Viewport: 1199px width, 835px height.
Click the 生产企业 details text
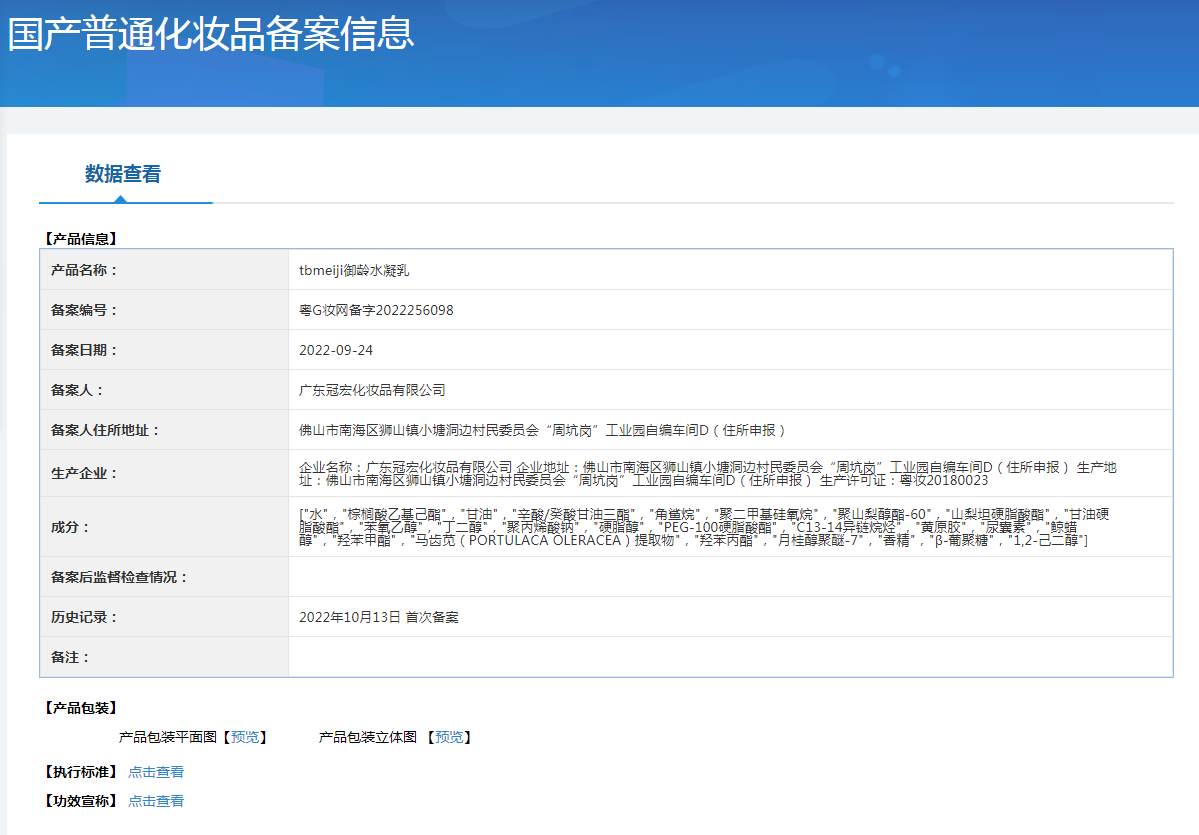point(707,473)
